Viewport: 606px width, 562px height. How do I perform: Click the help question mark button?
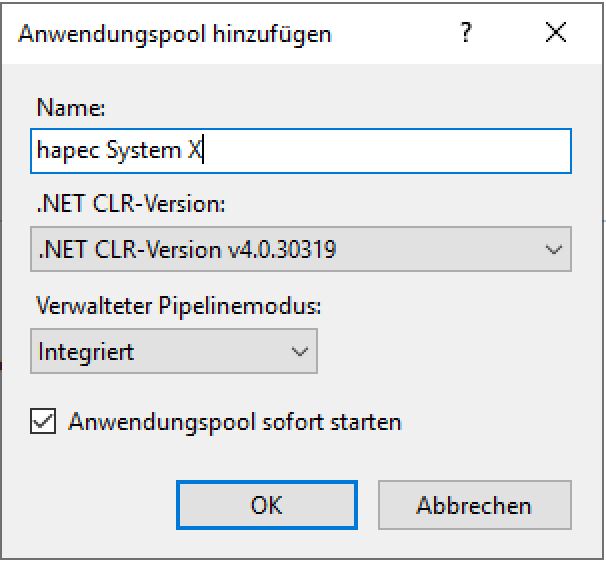465,34
